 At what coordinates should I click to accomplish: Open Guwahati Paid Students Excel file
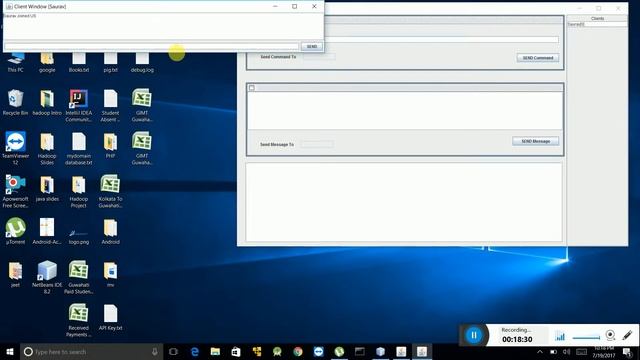coord(78,277)
